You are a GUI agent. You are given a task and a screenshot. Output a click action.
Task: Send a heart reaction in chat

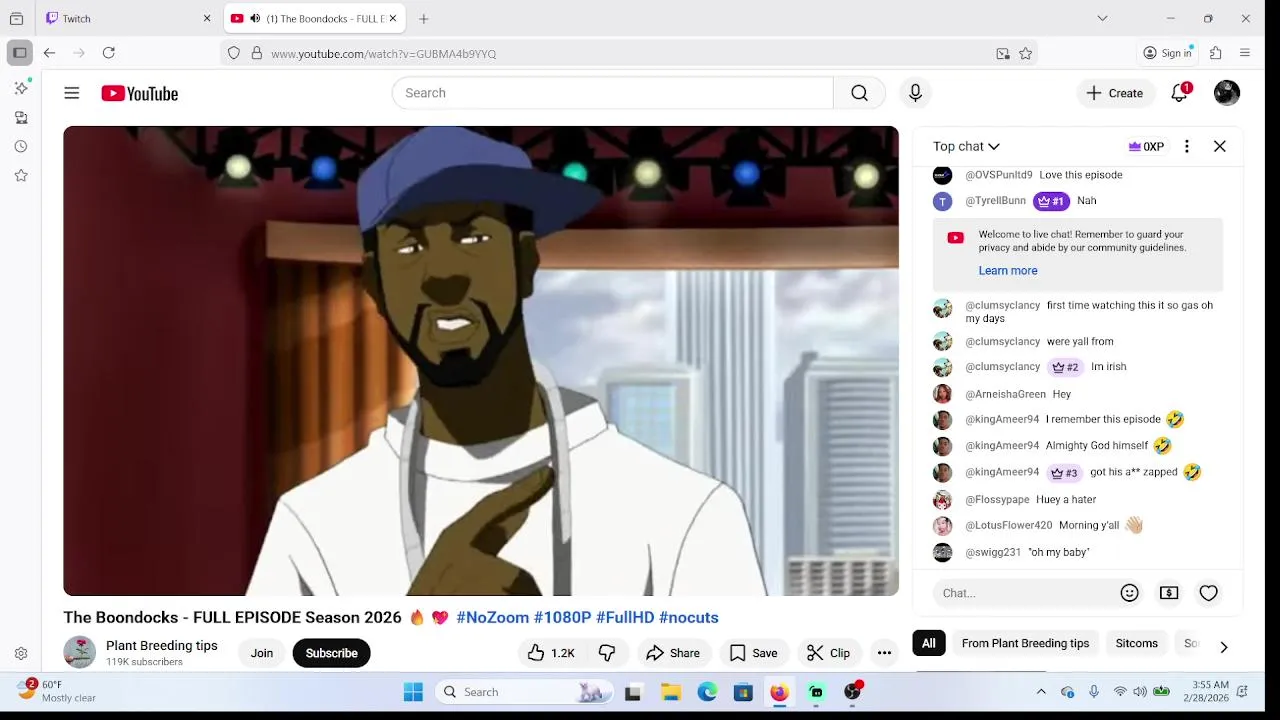[1209, 593]
